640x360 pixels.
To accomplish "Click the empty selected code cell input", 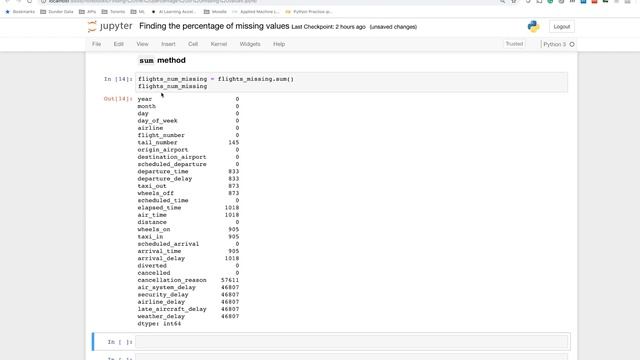I will [351, 342].
